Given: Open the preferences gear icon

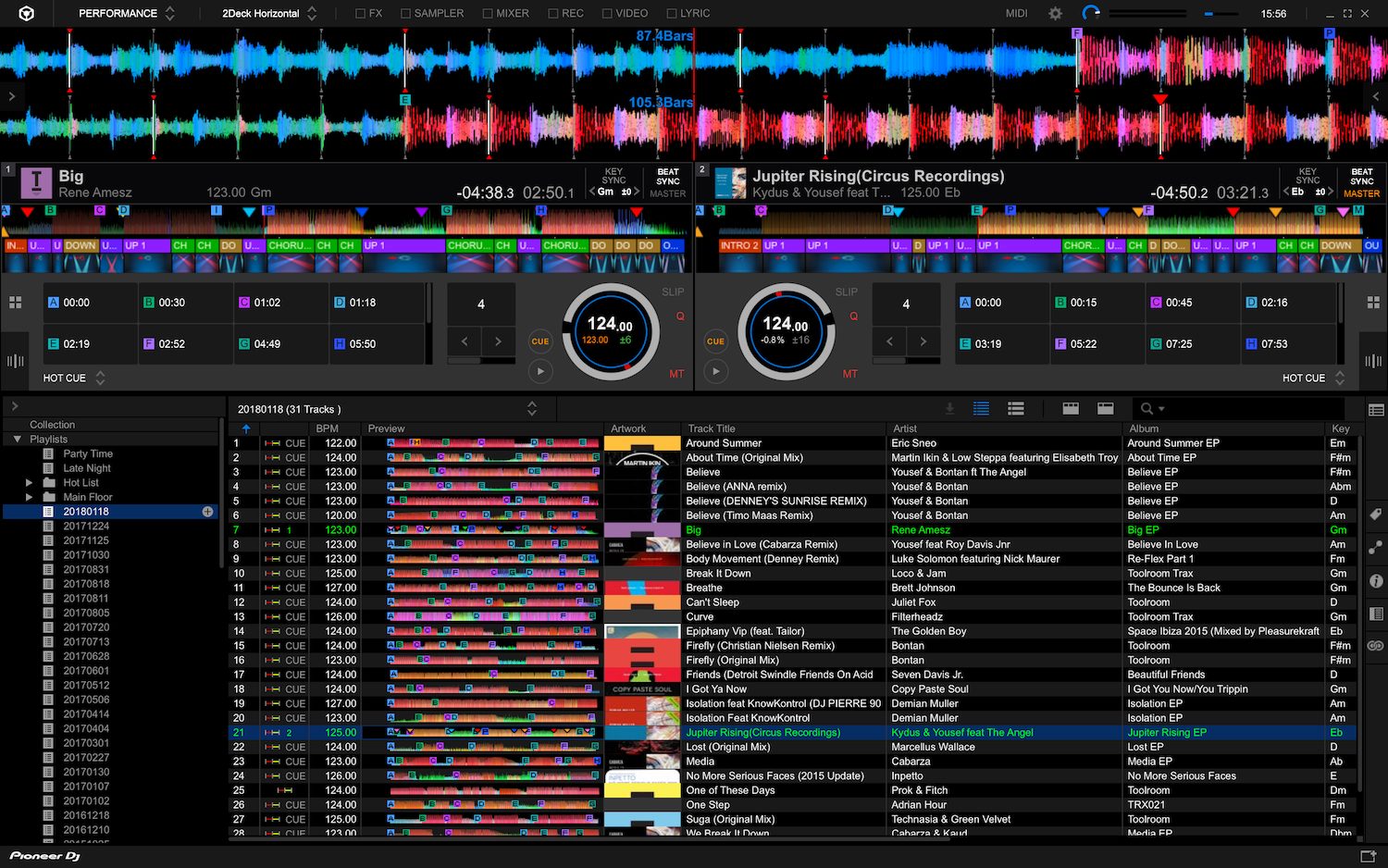Looking at the screenshot, I should pos(1055,14).
